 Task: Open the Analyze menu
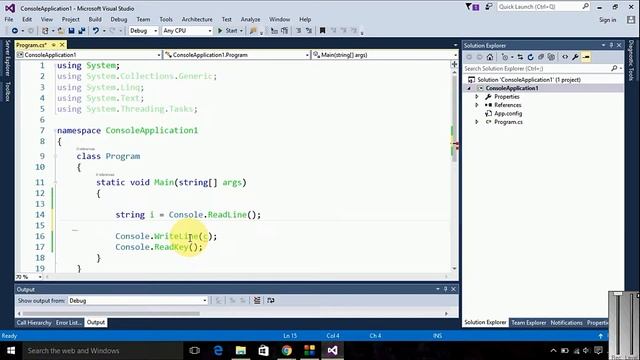tap(250, 19)
